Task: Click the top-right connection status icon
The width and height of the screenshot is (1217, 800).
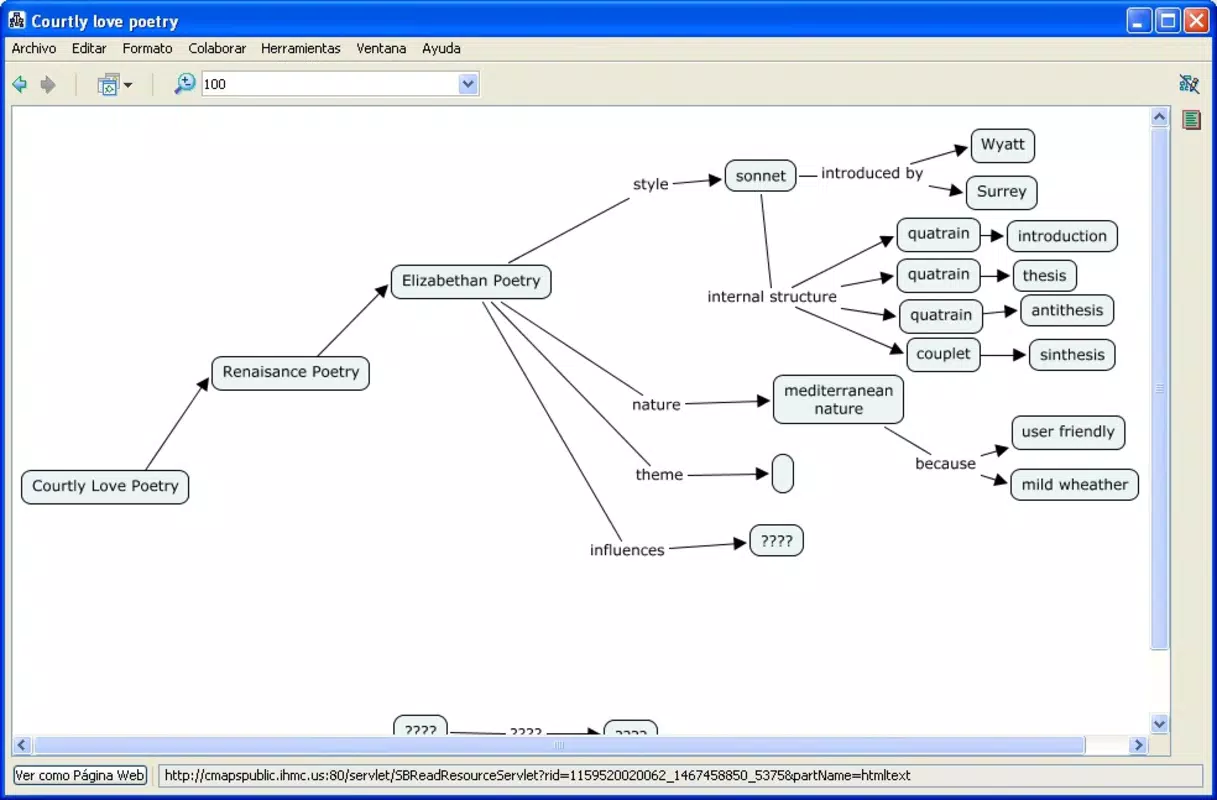Action: [x=1189, y=84]
